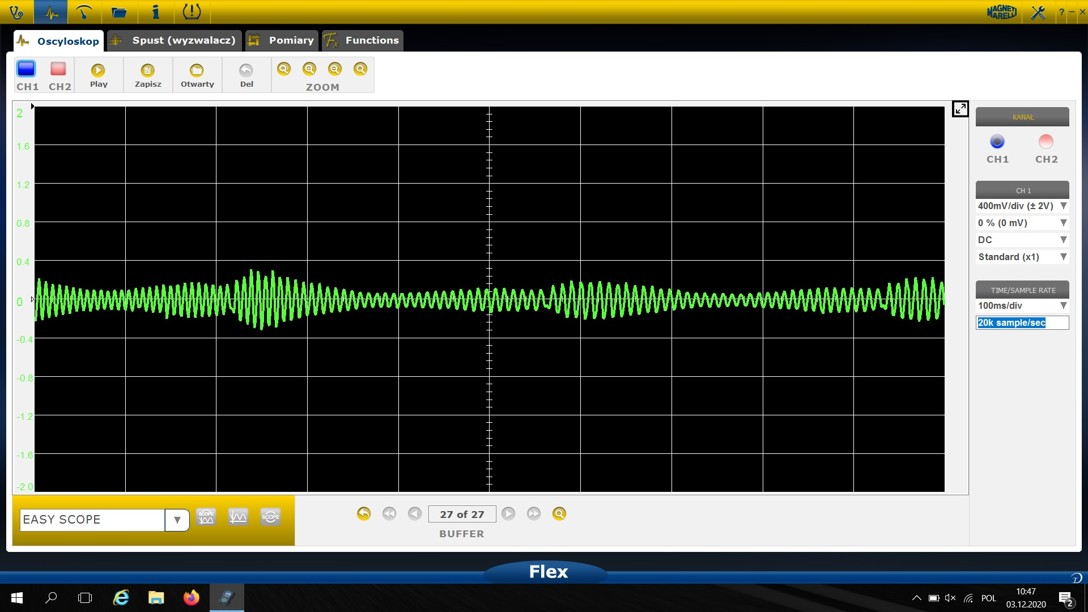Click the 20k sample/sec field
Image resolution: width=1088 pixels, height=612 pixels.
click(x=1022, y=323)
